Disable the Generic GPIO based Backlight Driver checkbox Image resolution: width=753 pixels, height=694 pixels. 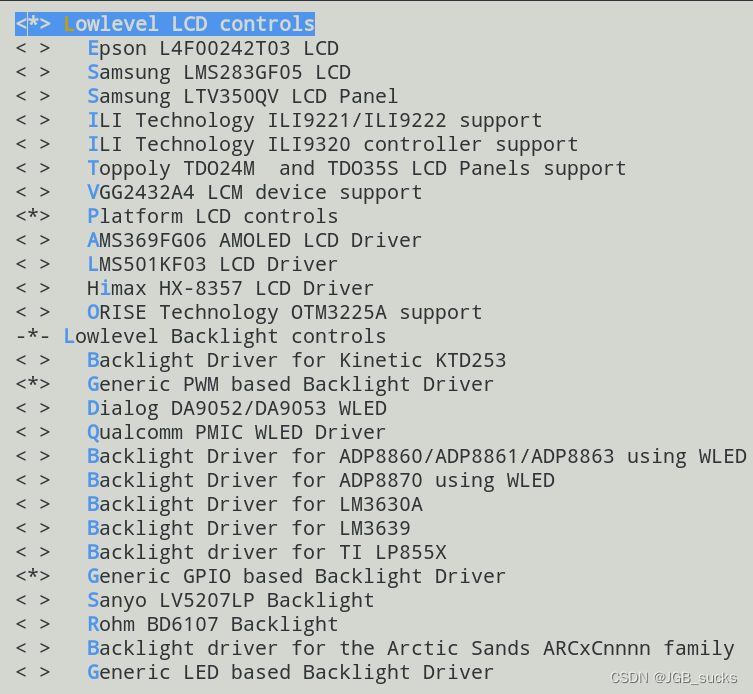(33, 576)
